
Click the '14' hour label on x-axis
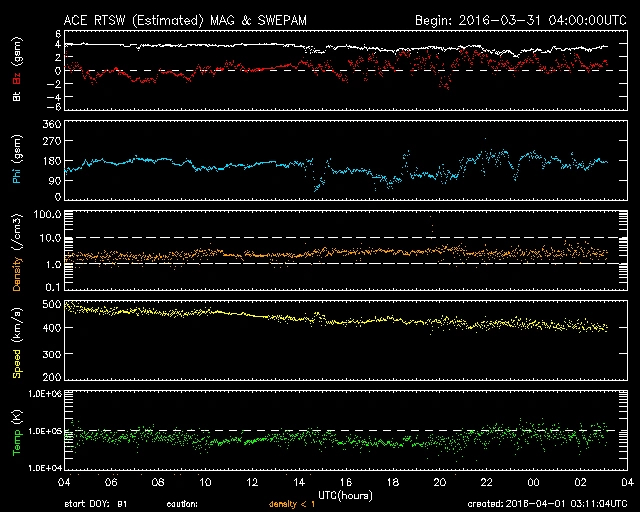(299, 483)
